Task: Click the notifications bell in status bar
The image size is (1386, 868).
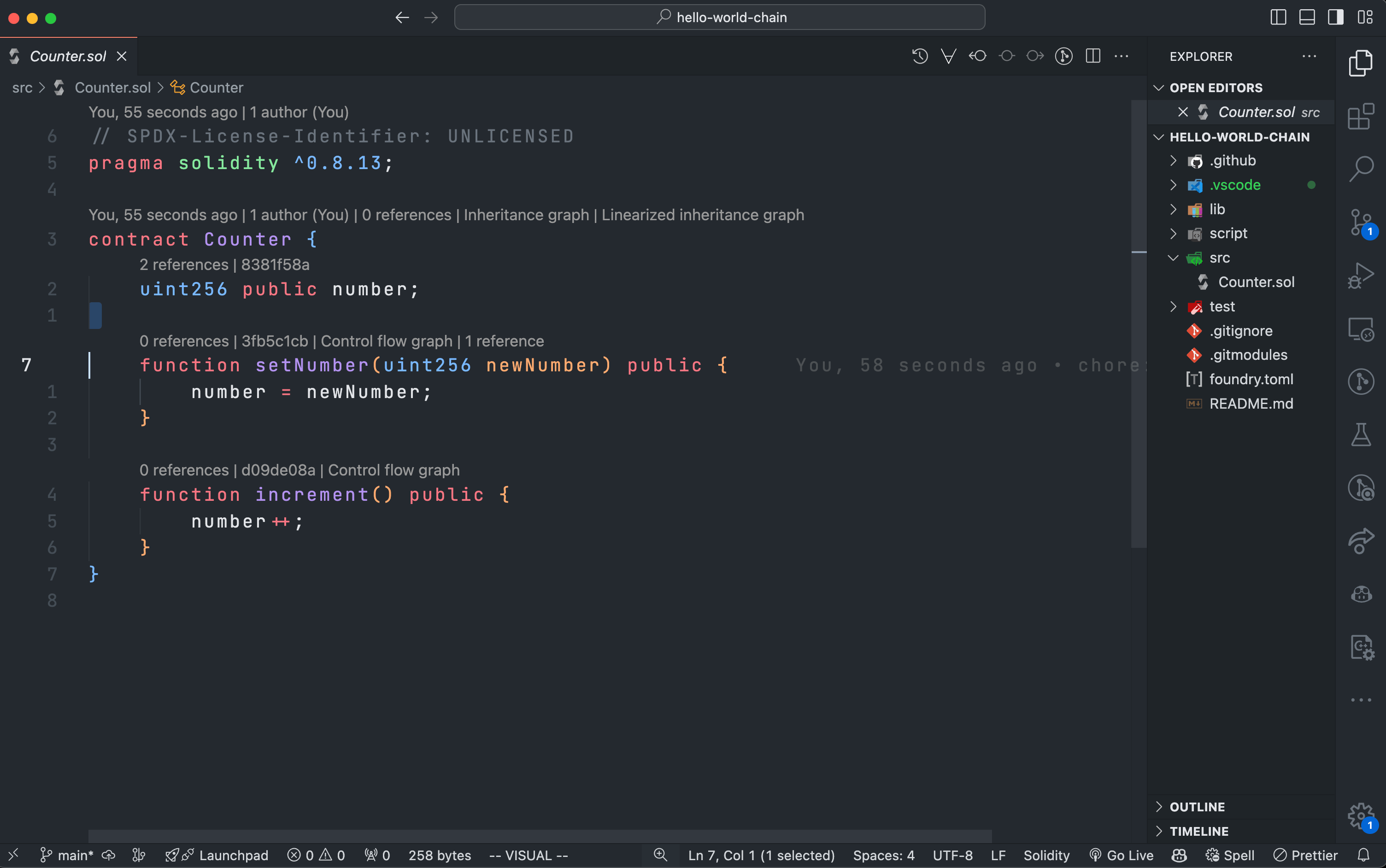Action: (1363, 856)
